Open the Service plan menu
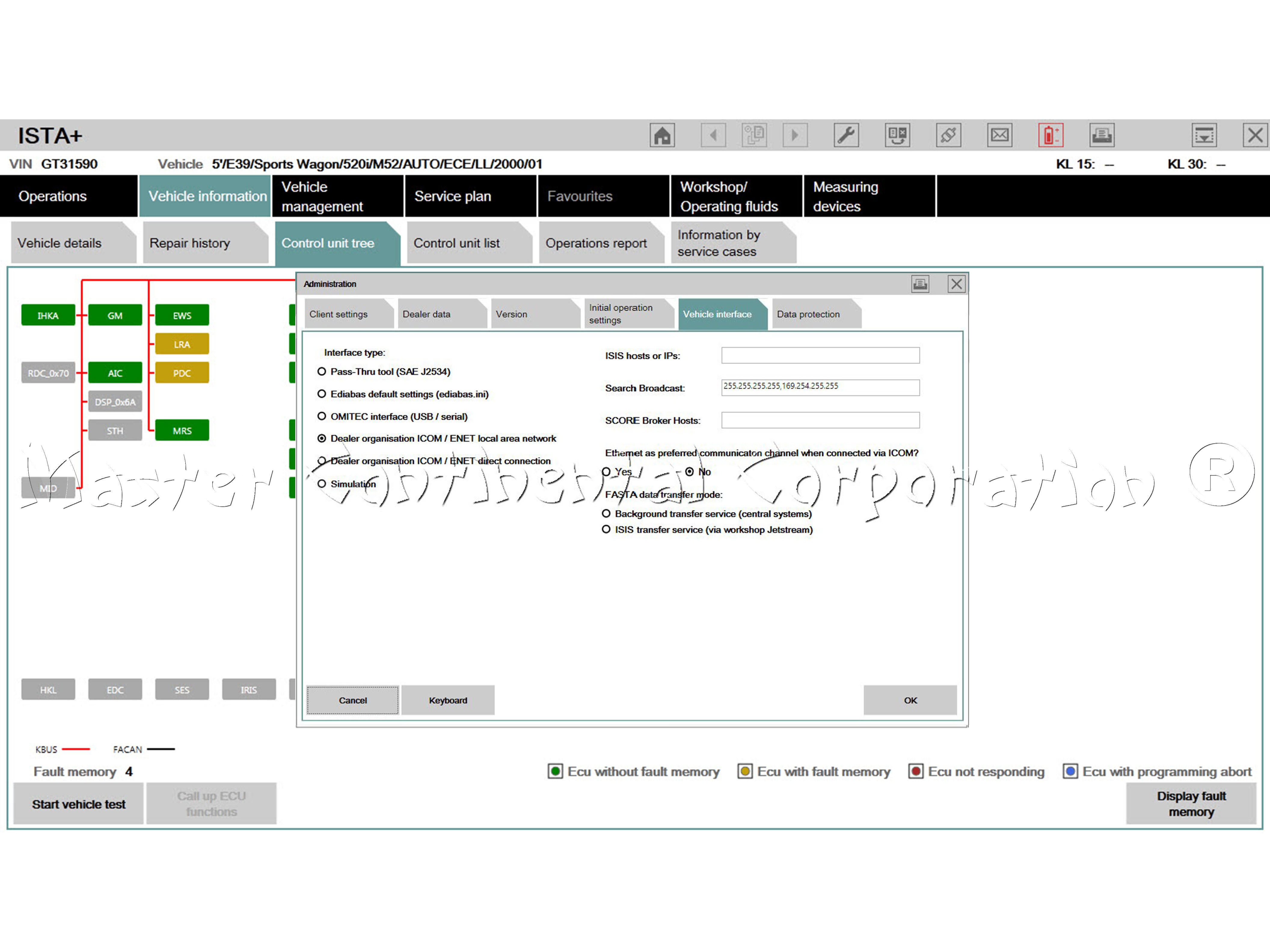Image resolution: width=1270 pixels, height=952 pixels. pyautogui.click(x=471, y=196)
